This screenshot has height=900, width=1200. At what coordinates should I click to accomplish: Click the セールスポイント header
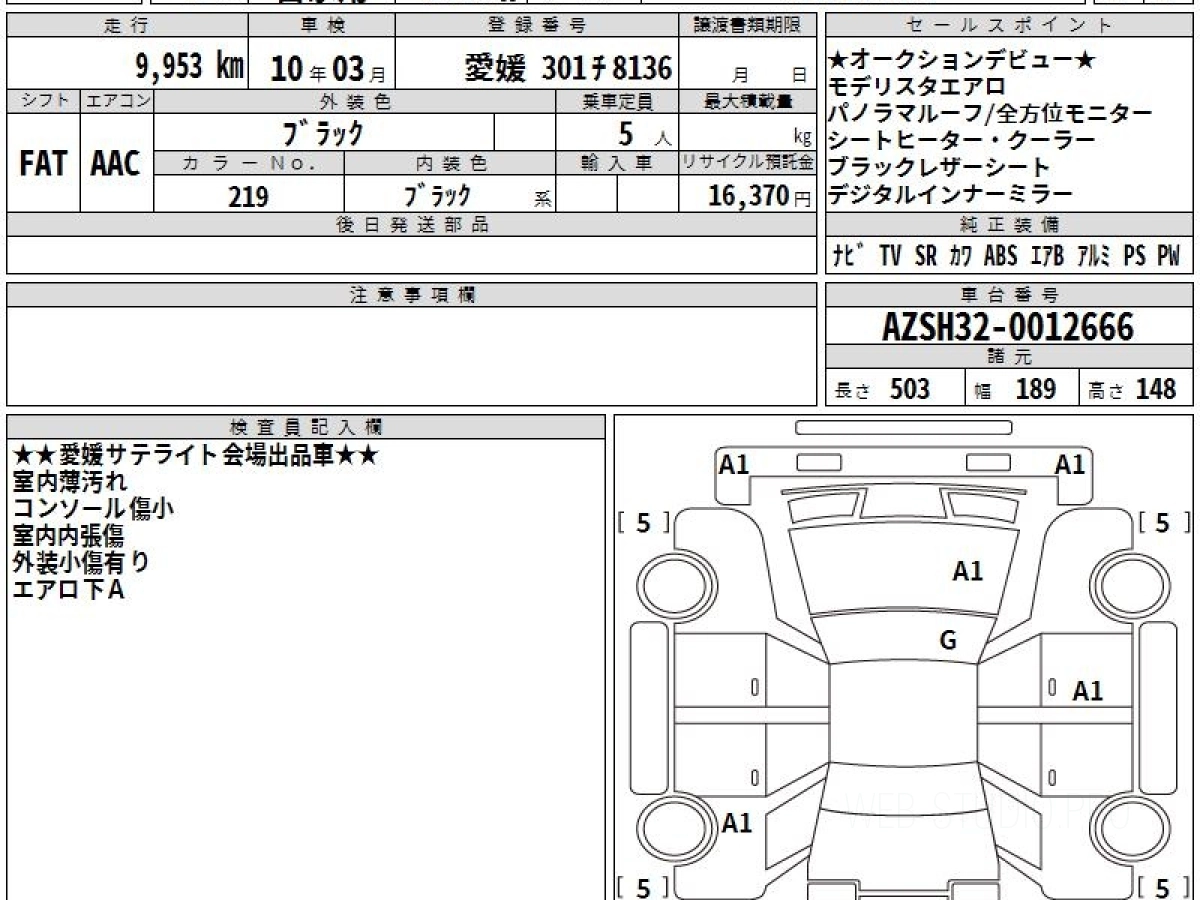(x=1009, y=26)
